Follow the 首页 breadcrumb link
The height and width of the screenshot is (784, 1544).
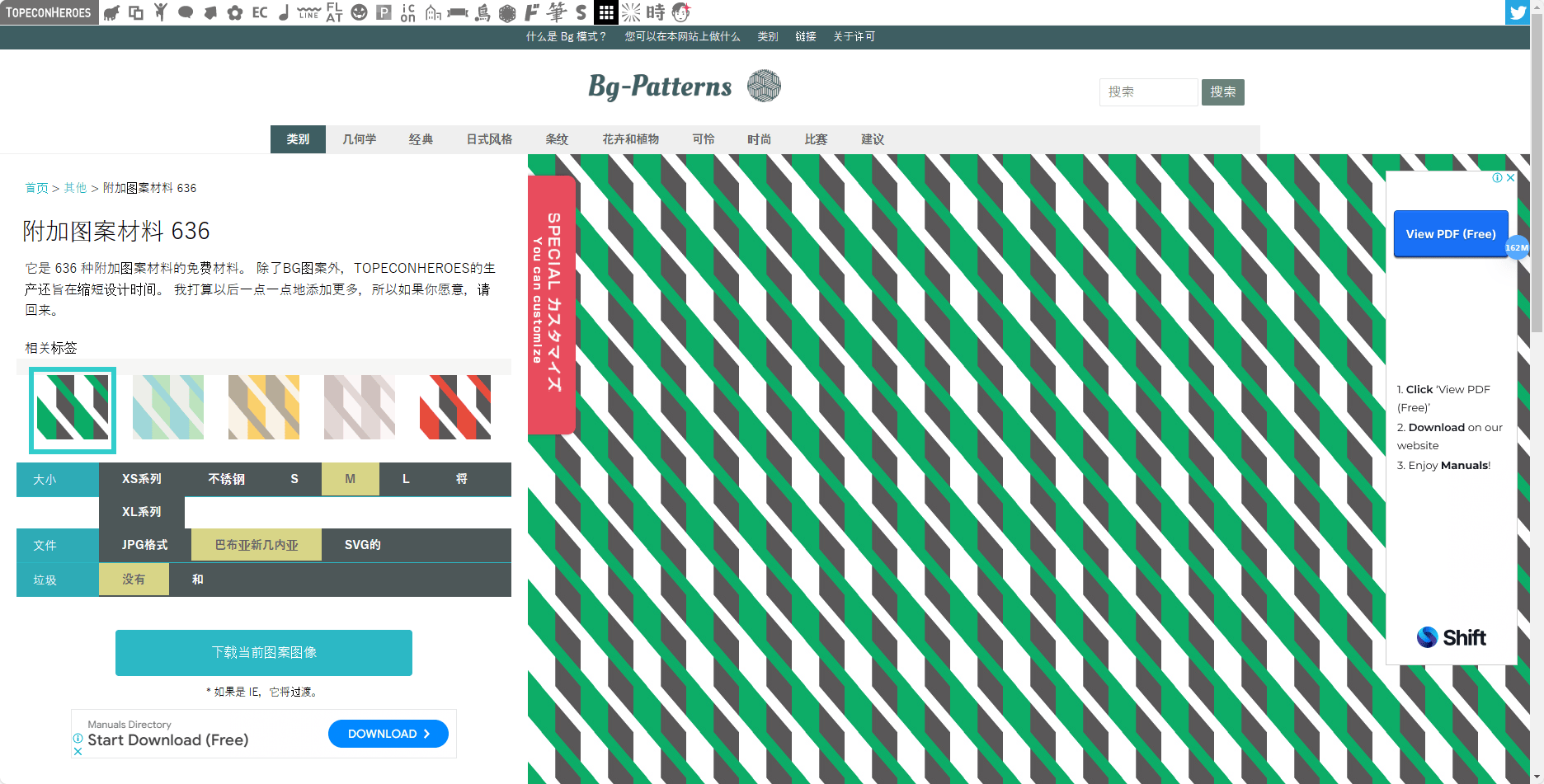click(36, 187)
